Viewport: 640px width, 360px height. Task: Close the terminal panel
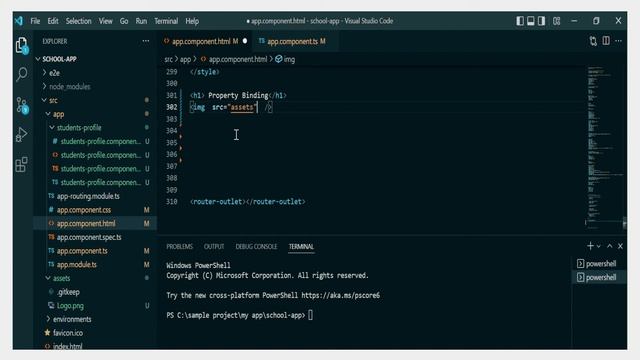point(620,246)
